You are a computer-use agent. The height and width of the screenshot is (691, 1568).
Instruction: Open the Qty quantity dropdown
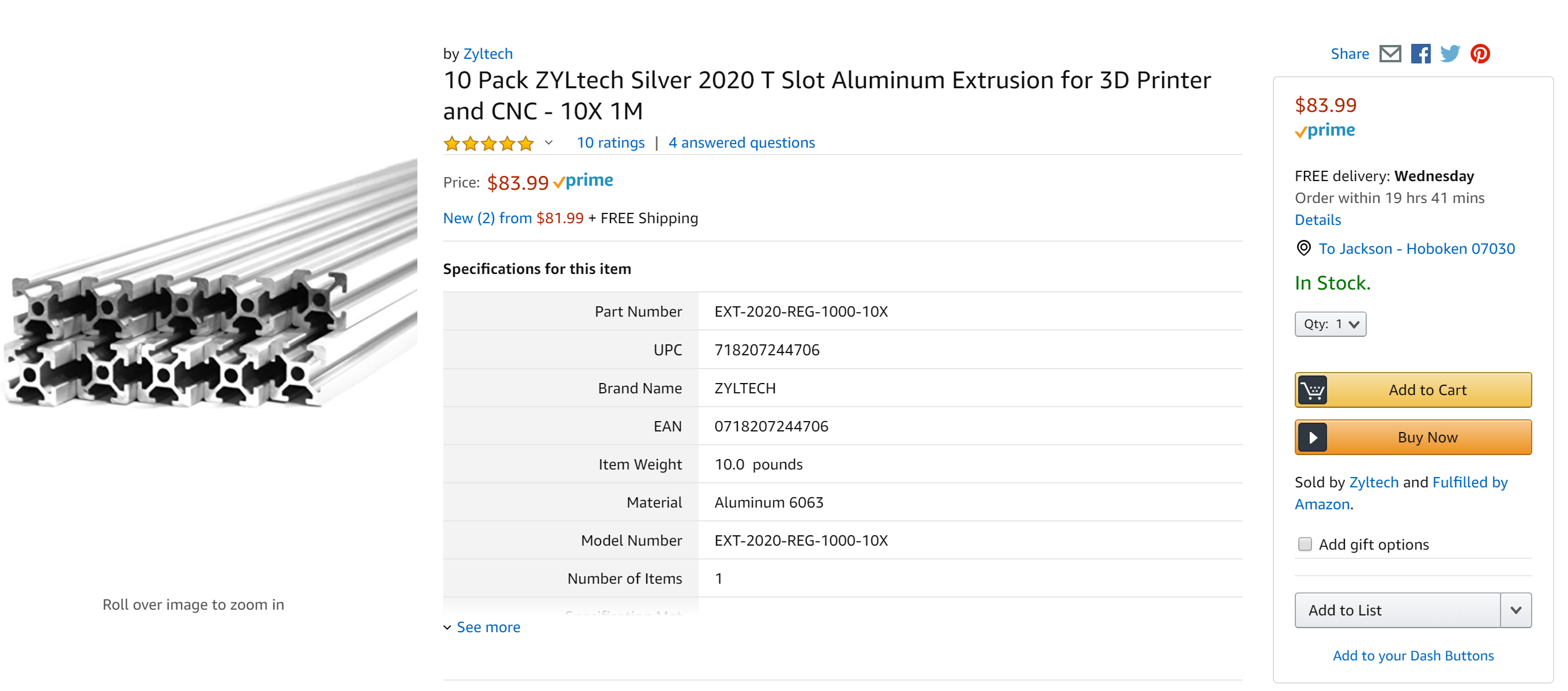[1330, 324]
